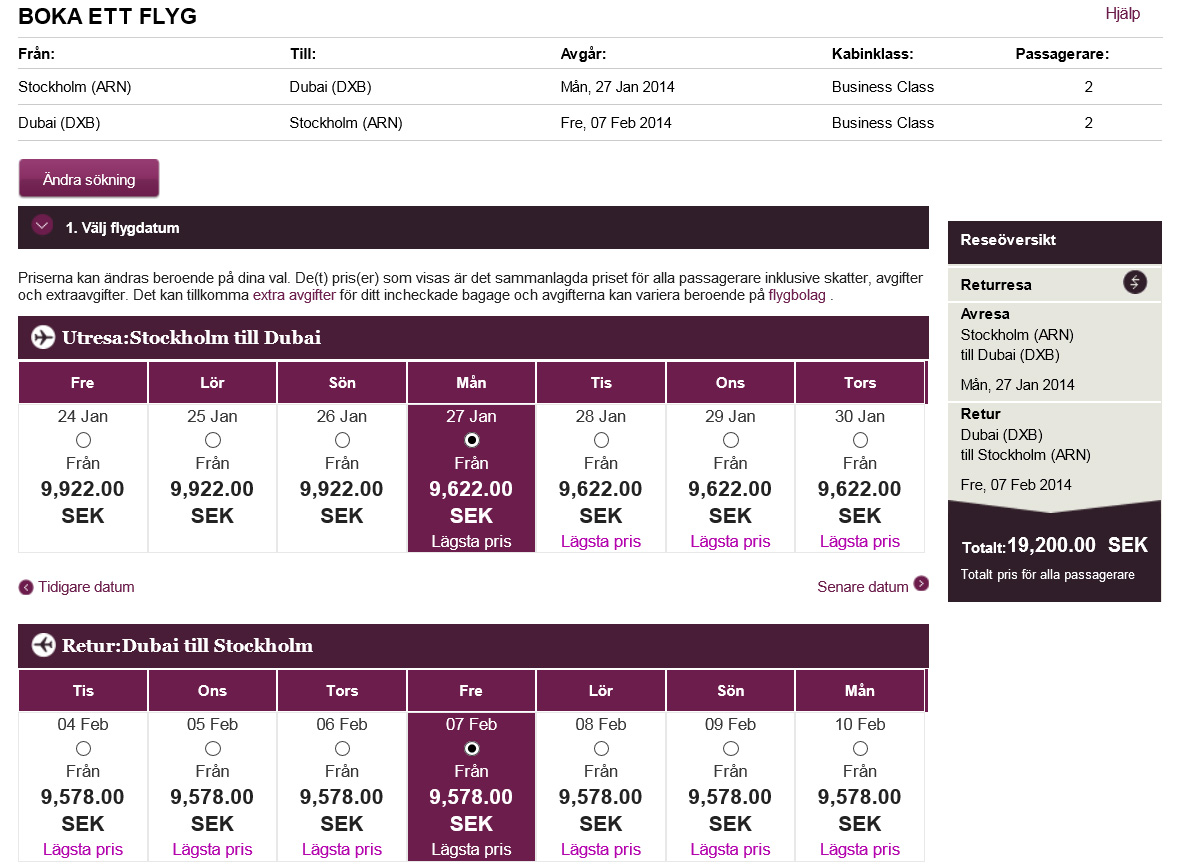Click the outbound airplane icon
1180x868 pixels.
pyautogui.click(x=43, y=337)
